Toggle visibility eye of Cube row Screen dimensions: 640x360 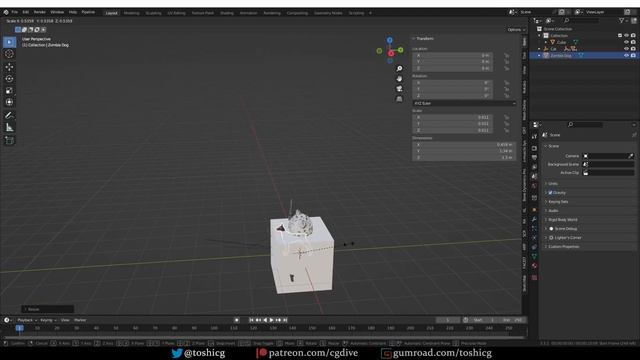627,42
